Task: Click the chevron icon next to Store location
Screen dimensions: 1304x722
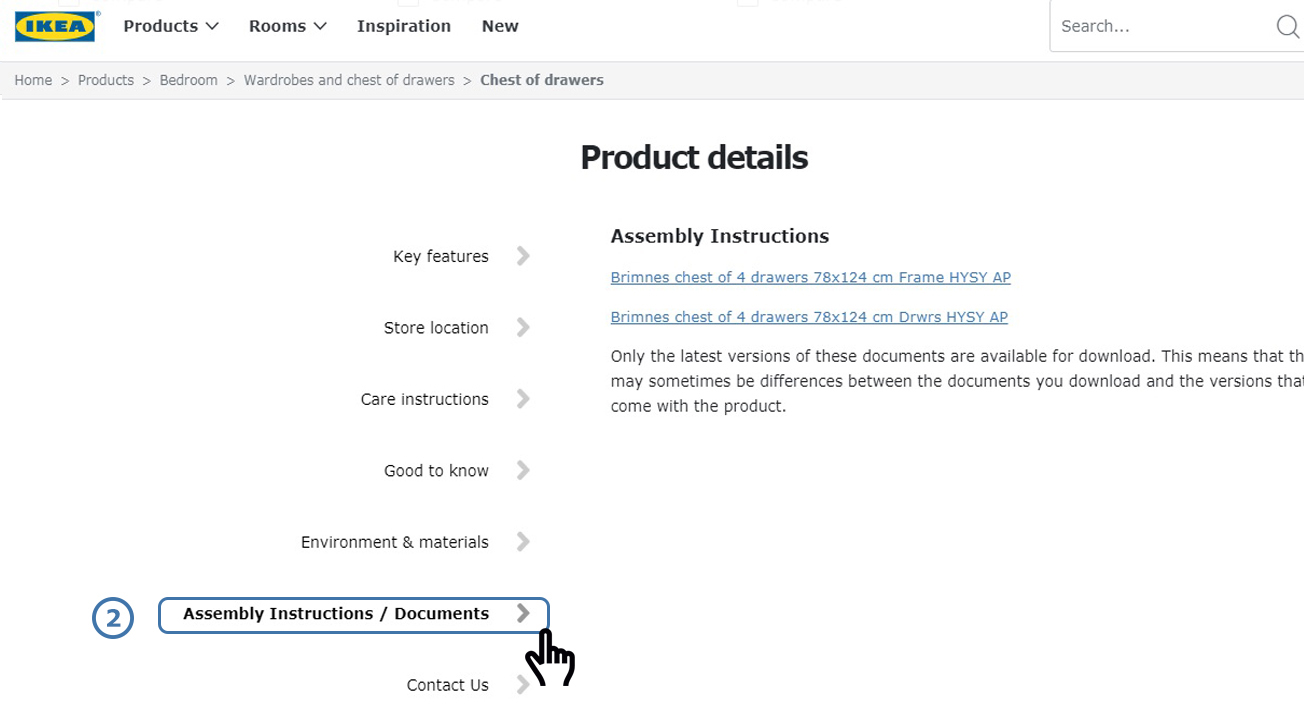Action: click(x=523, y=327)
